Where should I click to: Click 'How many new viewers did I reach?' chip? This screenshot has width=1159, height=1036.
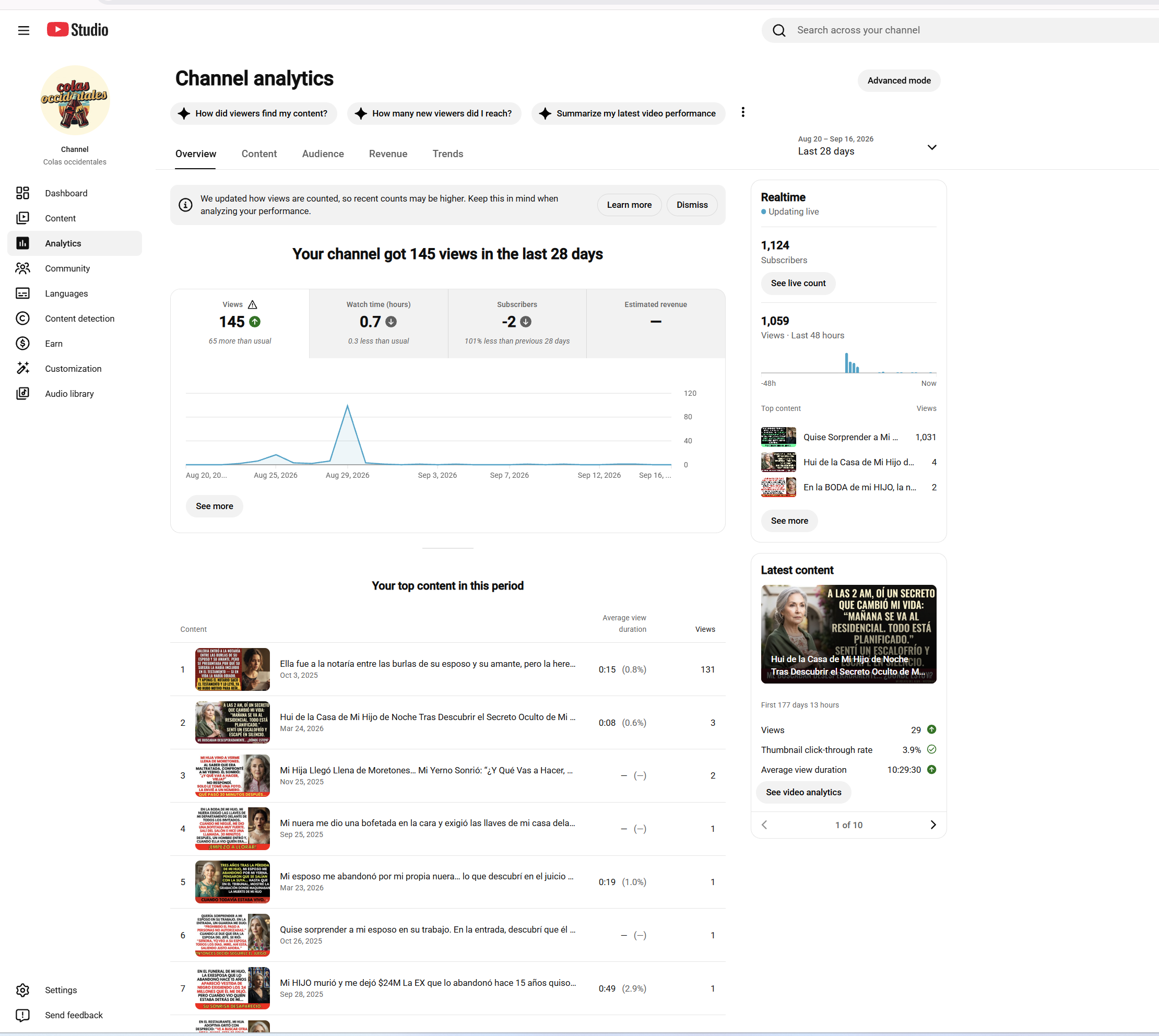click(x=434, y=113)
